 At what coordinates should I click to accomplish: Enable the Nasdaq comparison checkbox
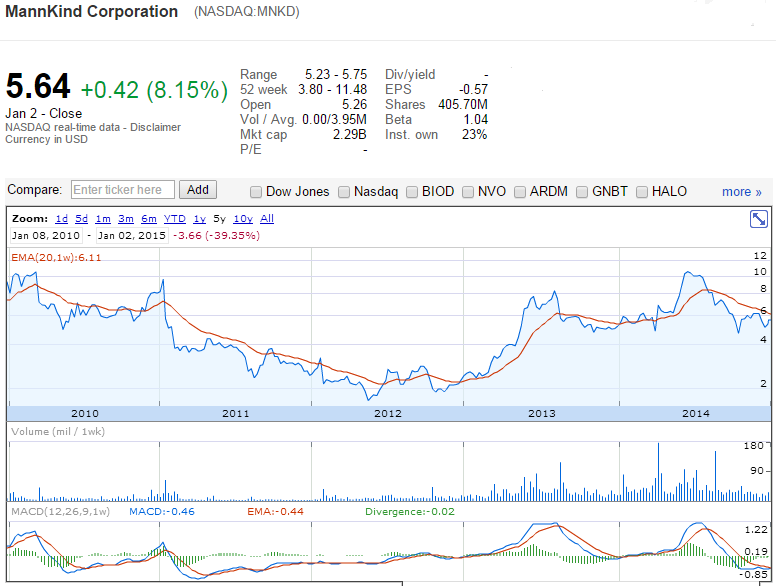(x=344, y=192)
